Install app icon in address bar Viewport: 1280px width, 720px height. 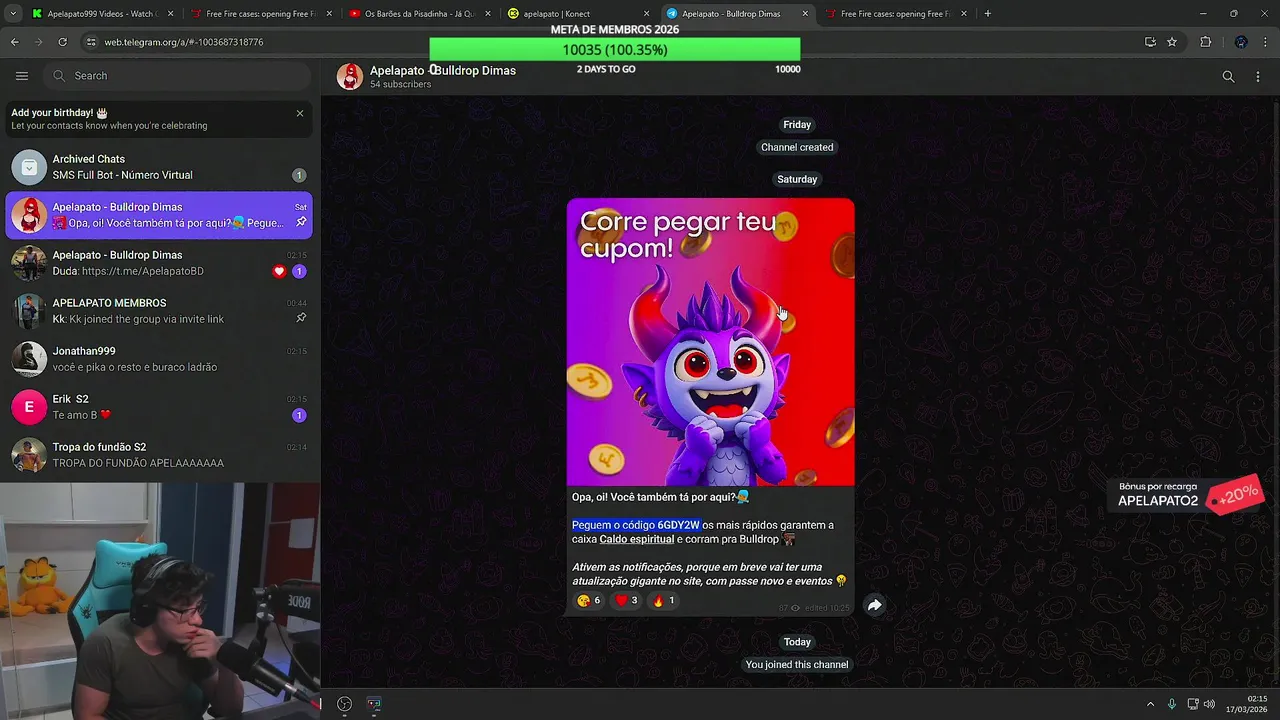(1150, 42)
